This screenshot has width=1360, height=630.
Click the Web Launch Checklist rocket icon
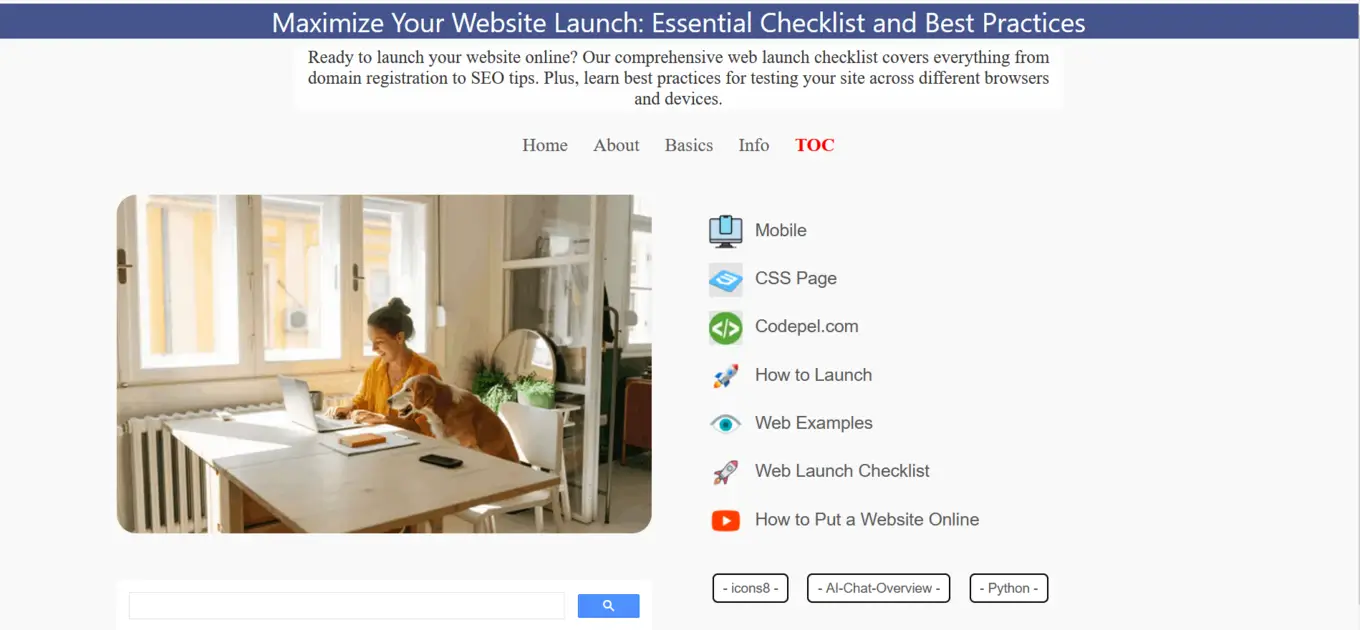725,472
